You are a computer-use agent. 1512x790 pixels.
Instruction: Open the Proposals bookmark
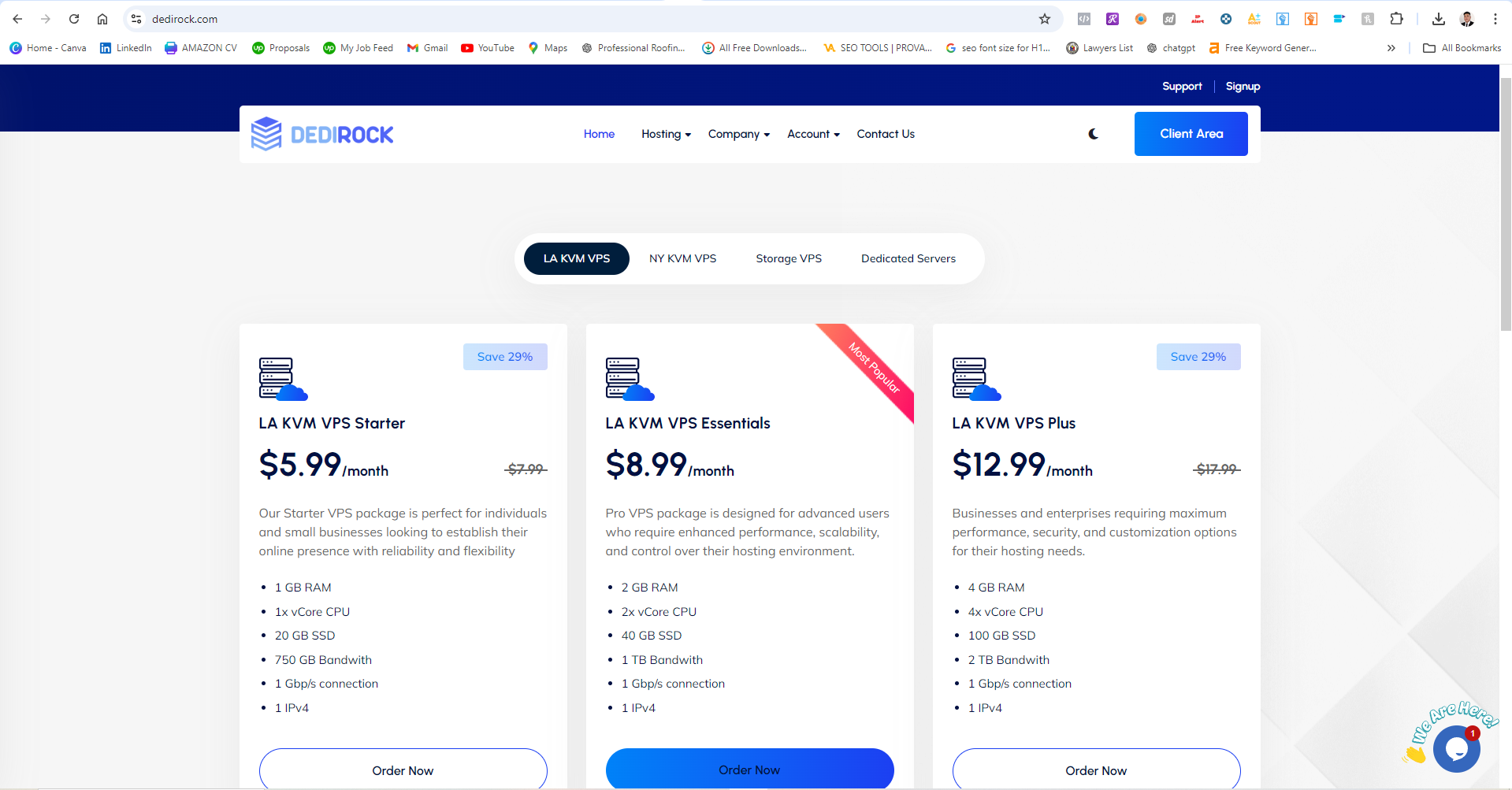point(281,48)
